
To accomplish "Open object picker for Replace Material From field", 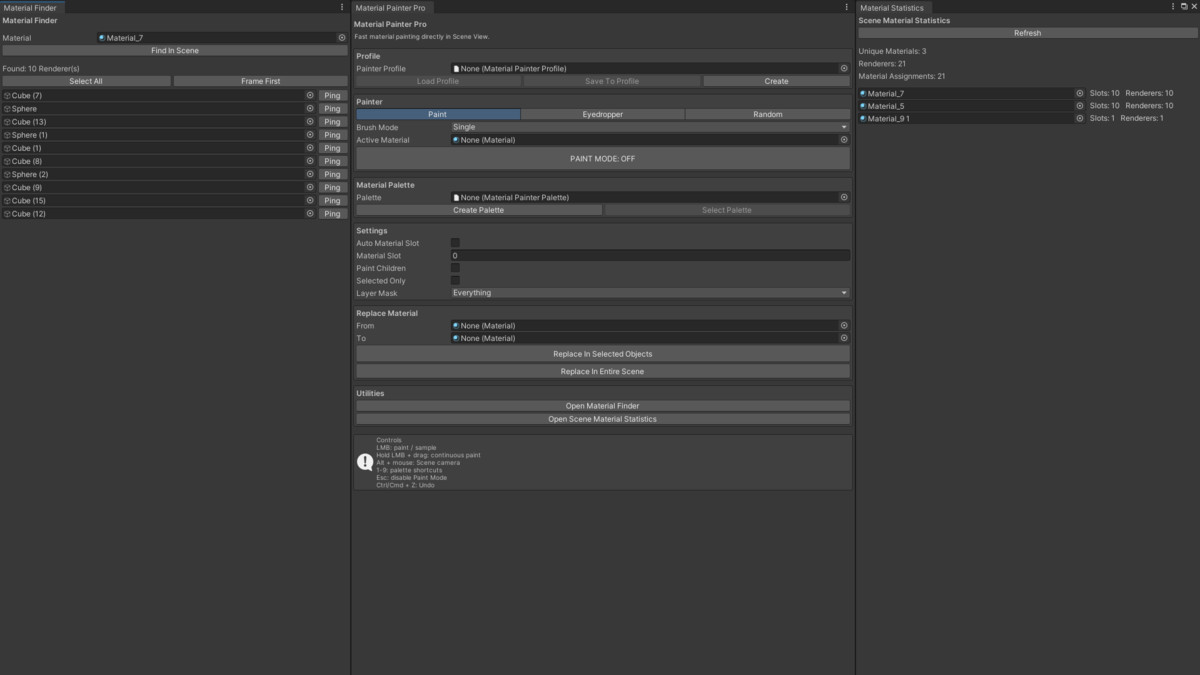I will tap(844, 325).
